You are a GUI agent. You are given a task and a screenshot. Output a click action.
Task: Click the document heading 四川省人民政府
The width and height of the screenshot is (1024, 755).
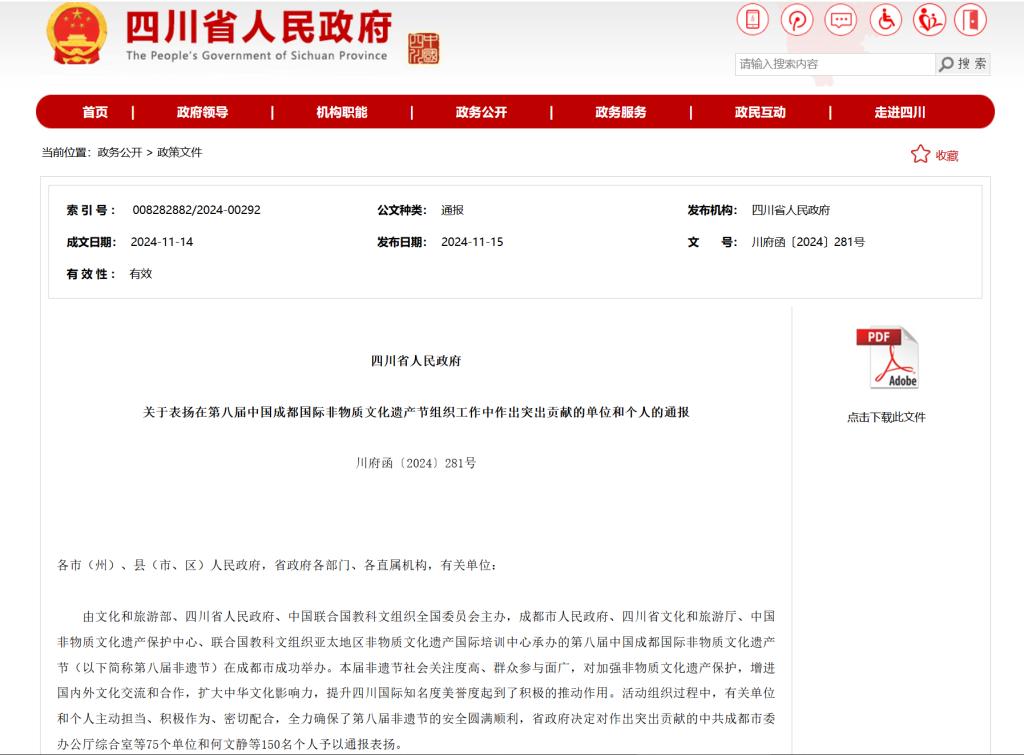(416, 361)
